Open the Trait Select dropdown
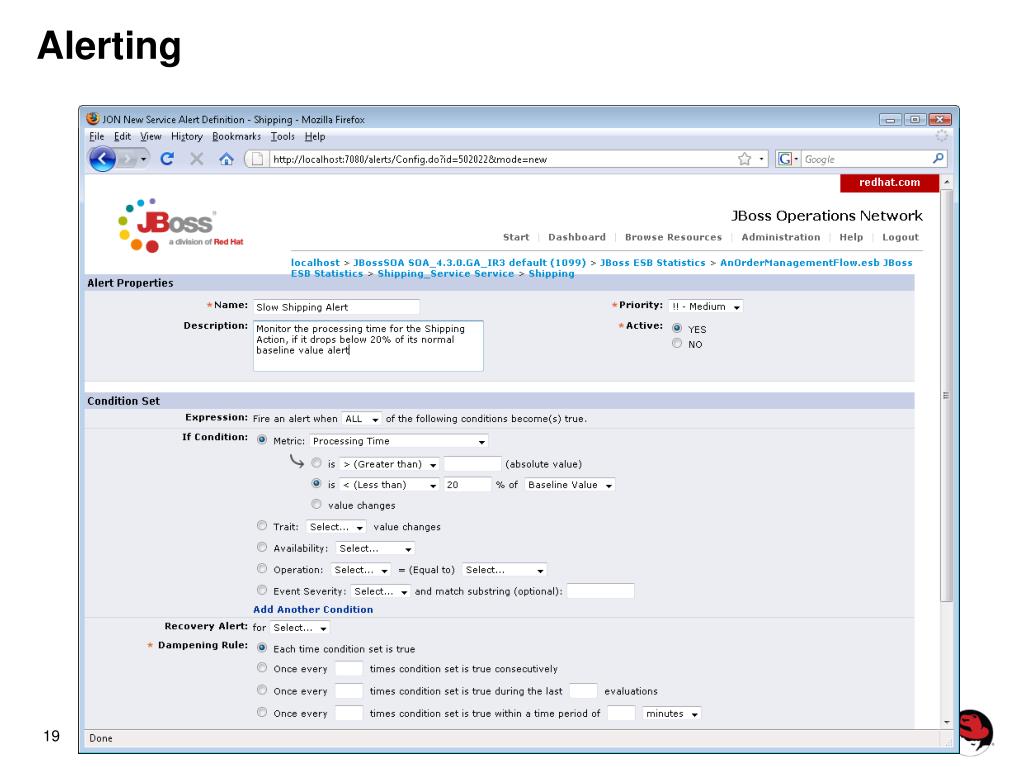 336,527
